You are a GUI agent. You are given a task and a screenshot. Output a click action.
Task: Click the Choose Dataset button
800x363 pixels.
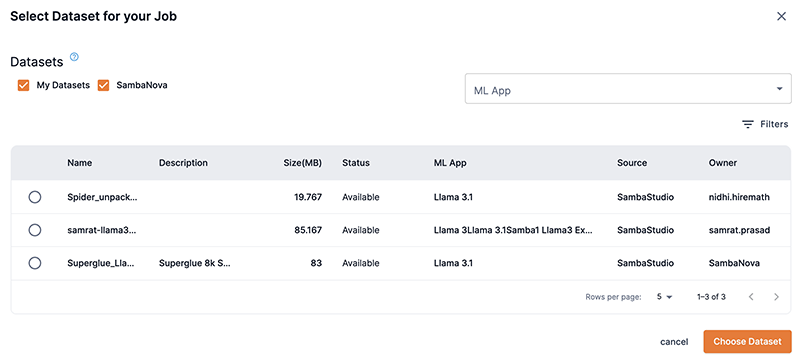747,342
